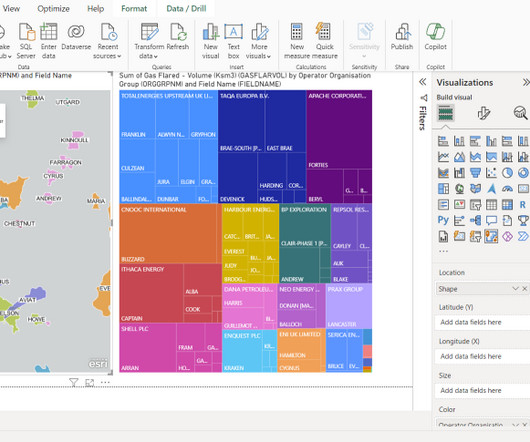Remove Shape field from Location
Viewport: 530px width, 442px height.
click(x=525, y=289)
